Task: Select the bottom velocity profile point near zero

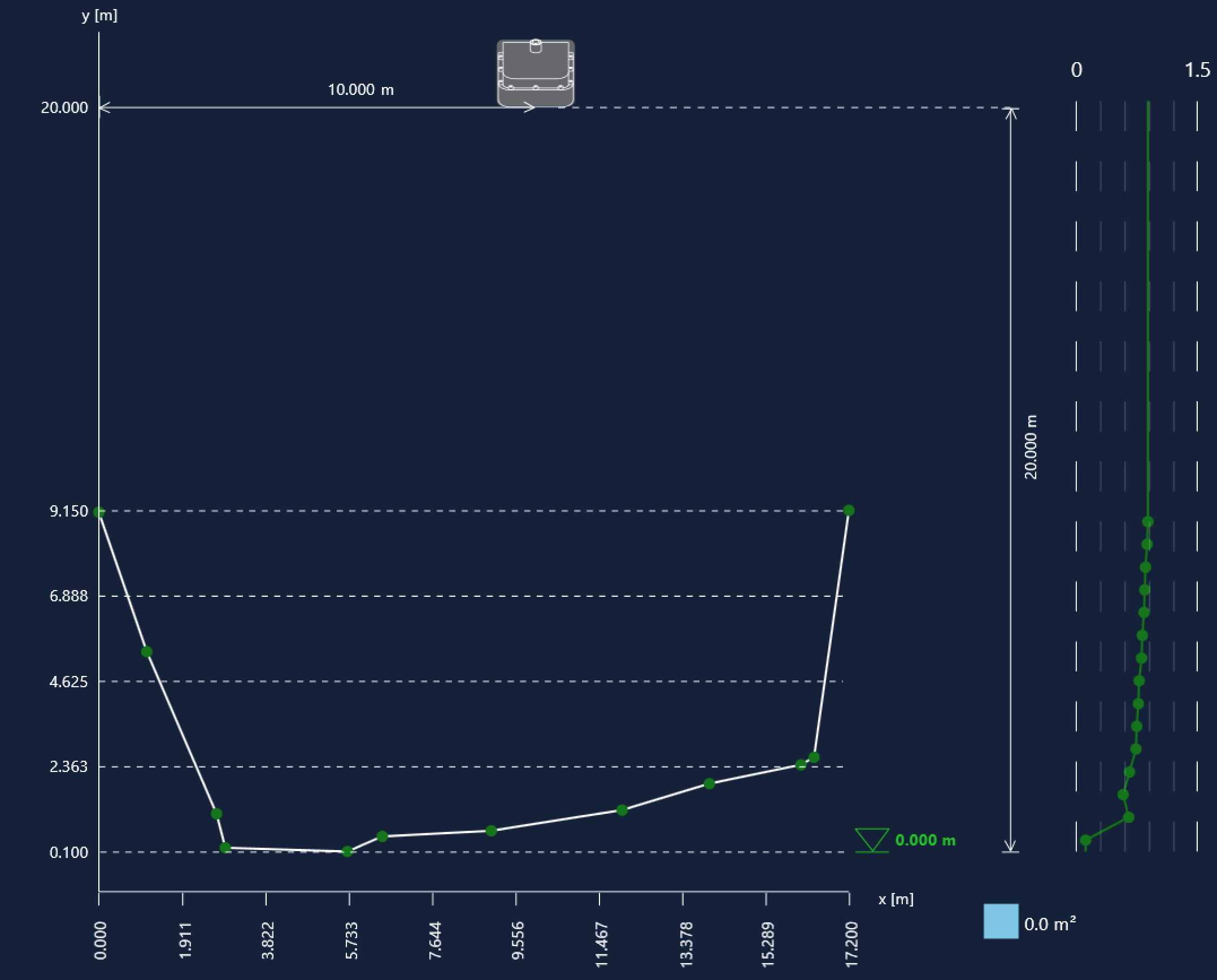Action: point(1085,840)
